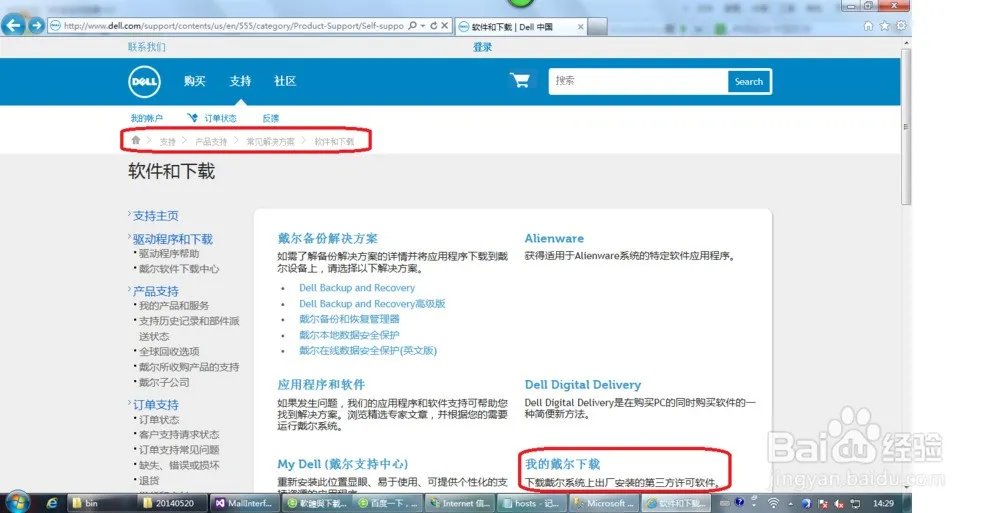Show hidden tray icons arrow
This screenshot has width=1000, height=513.
point(790,504)
